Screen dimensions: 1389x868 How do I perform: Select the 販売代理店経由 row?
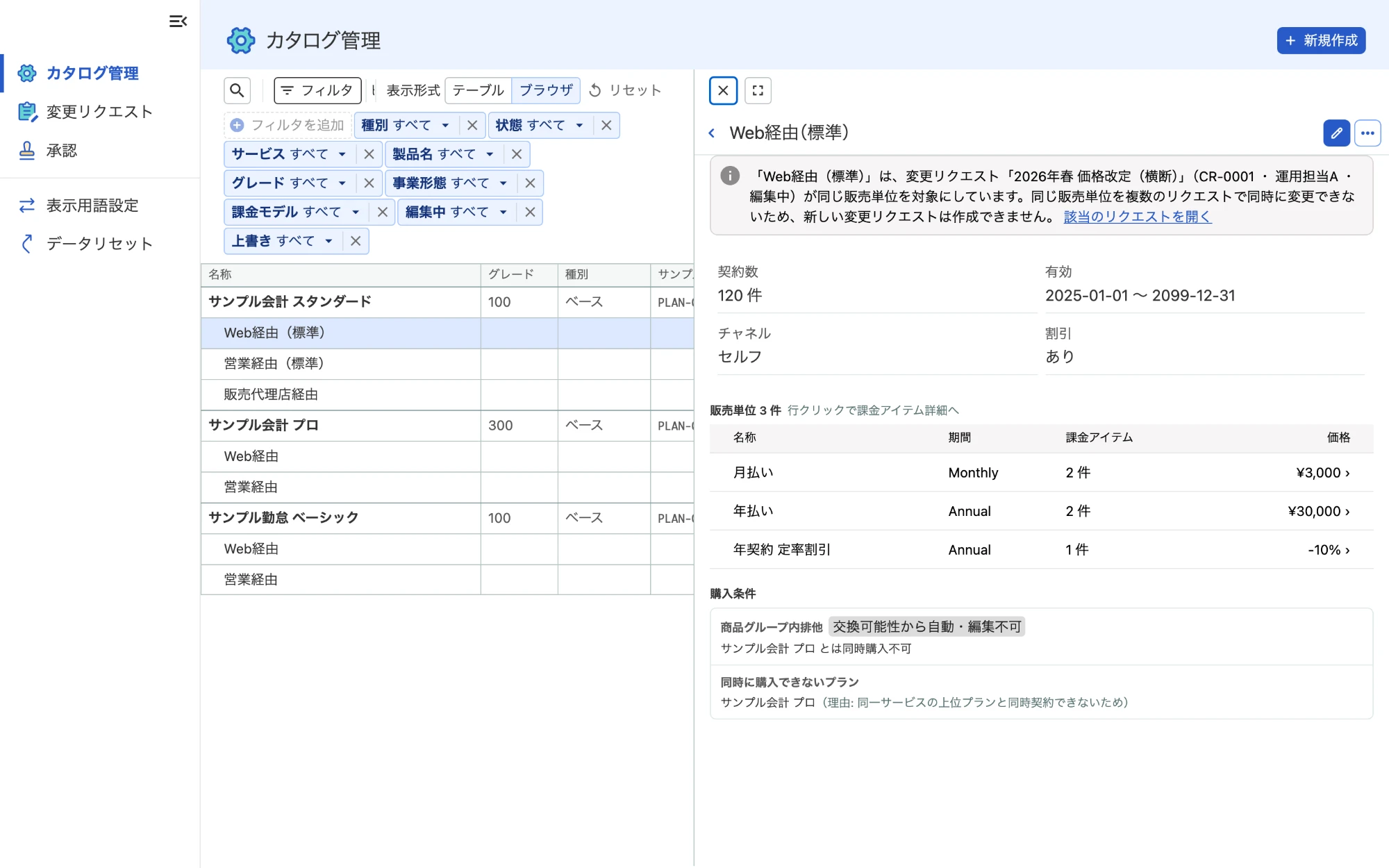[447, 394]
